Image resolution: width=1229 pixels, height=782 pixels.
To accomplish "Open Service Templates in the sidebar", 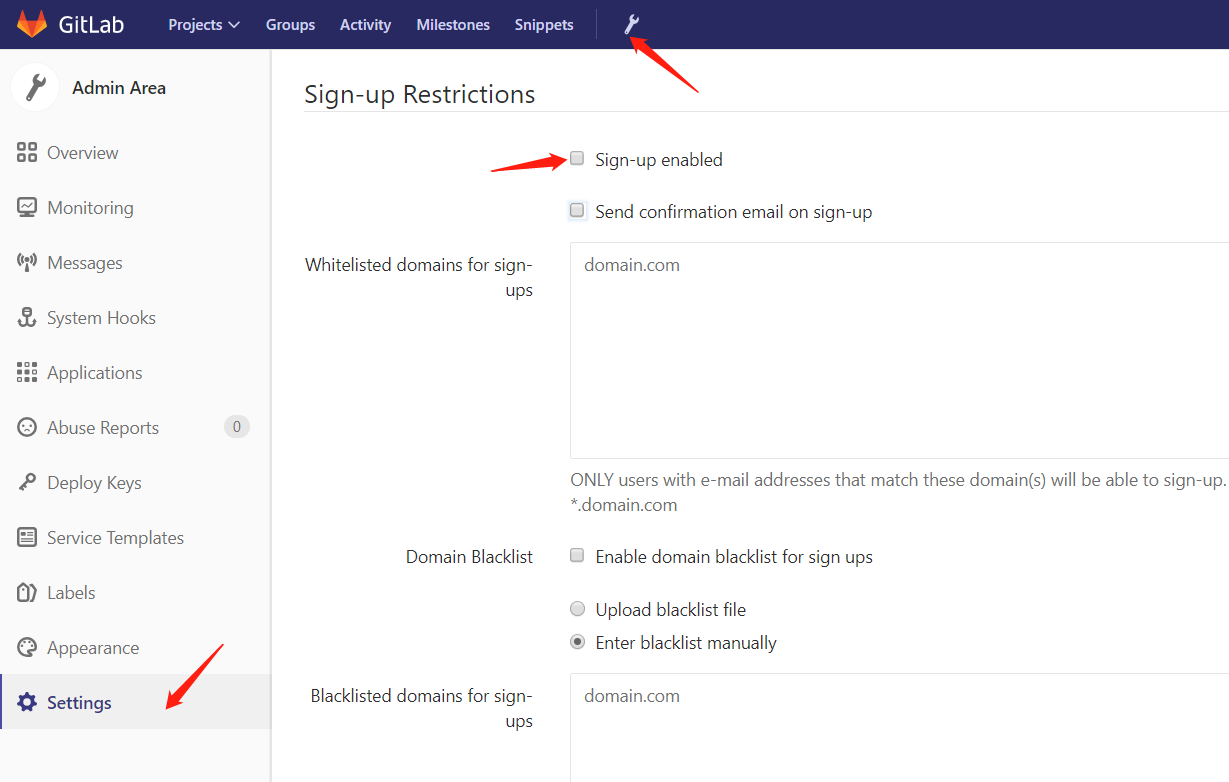I will tap(115, 538).
